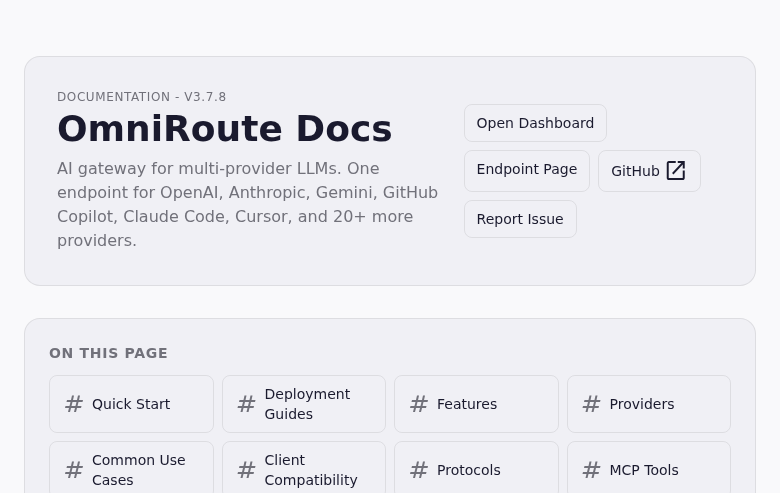Click the AI gateway description paragraph

click(248, 204)
